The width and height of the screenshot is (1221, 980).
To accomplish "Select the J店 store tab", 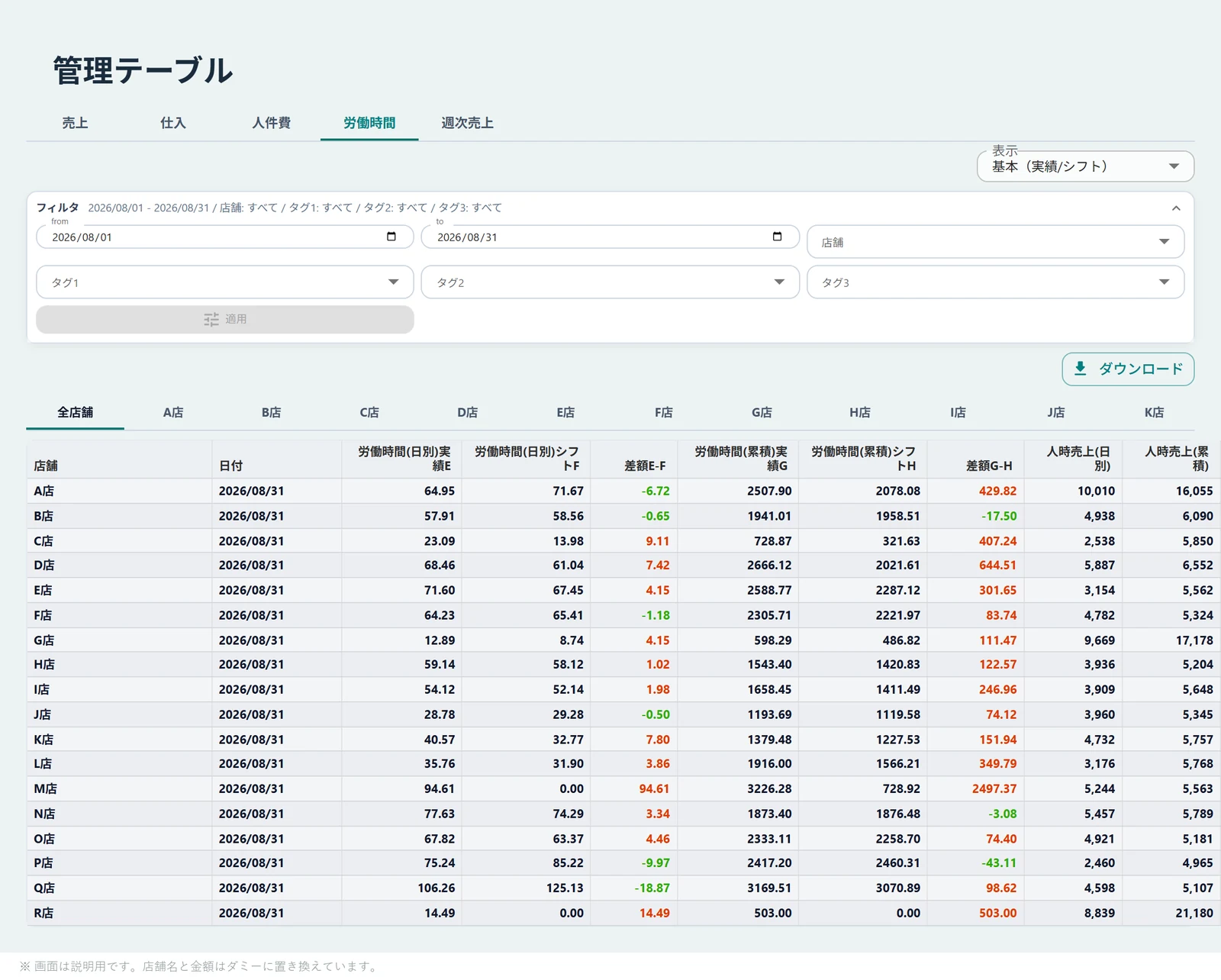I will [x=1056, y=412].
